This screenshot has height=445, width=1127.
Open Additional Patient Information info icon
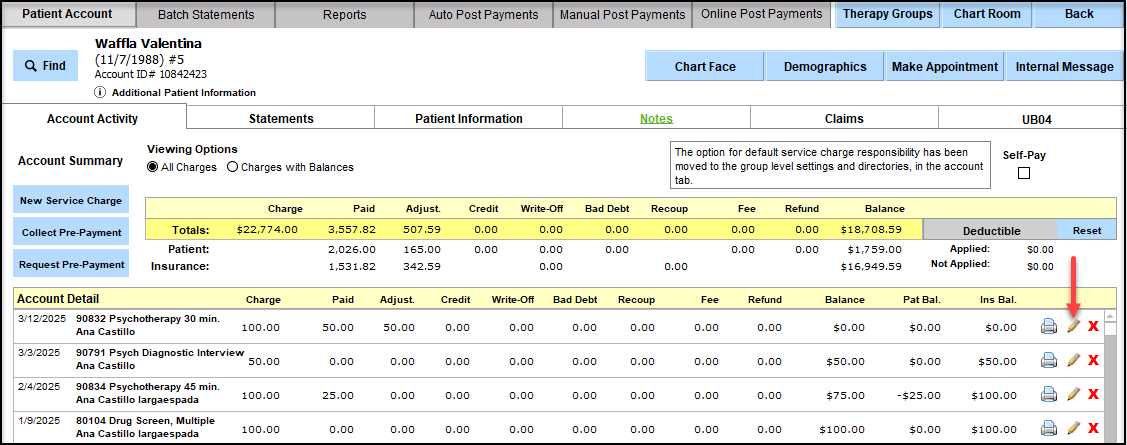pyautogui.click(x=100, y=92)
